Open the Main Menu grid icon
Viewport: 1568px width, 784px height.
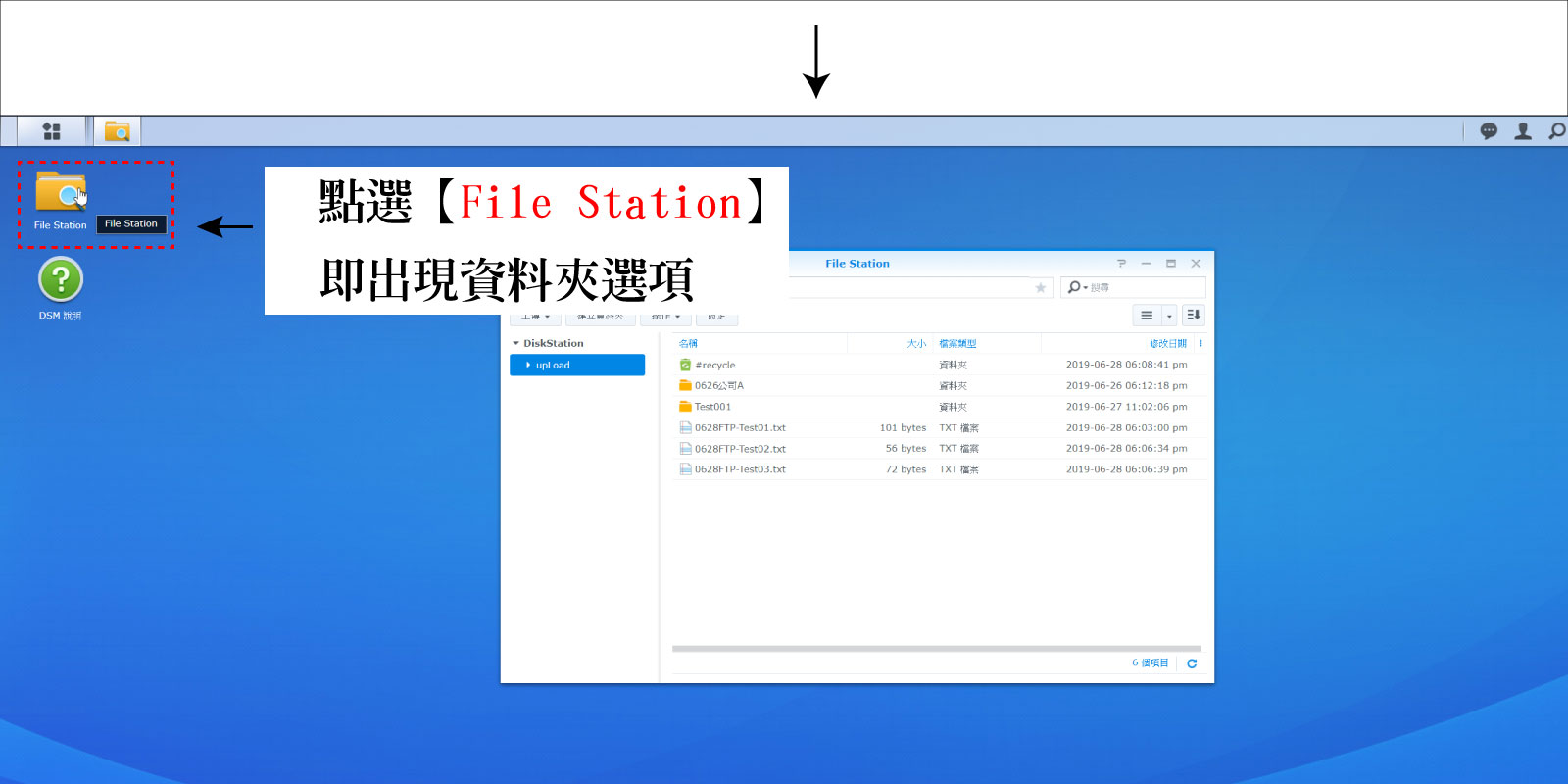pyautogui.click(x=52, y=131)
